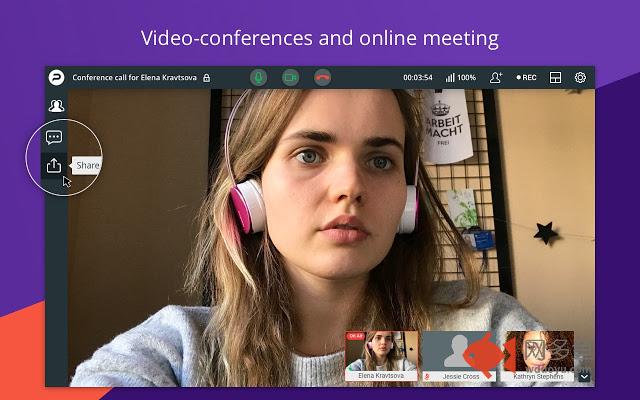This screenshot has height=400, width=640.
Task: Click the Share upload icon
Action: pyautogui.click(x=54, y=165)
